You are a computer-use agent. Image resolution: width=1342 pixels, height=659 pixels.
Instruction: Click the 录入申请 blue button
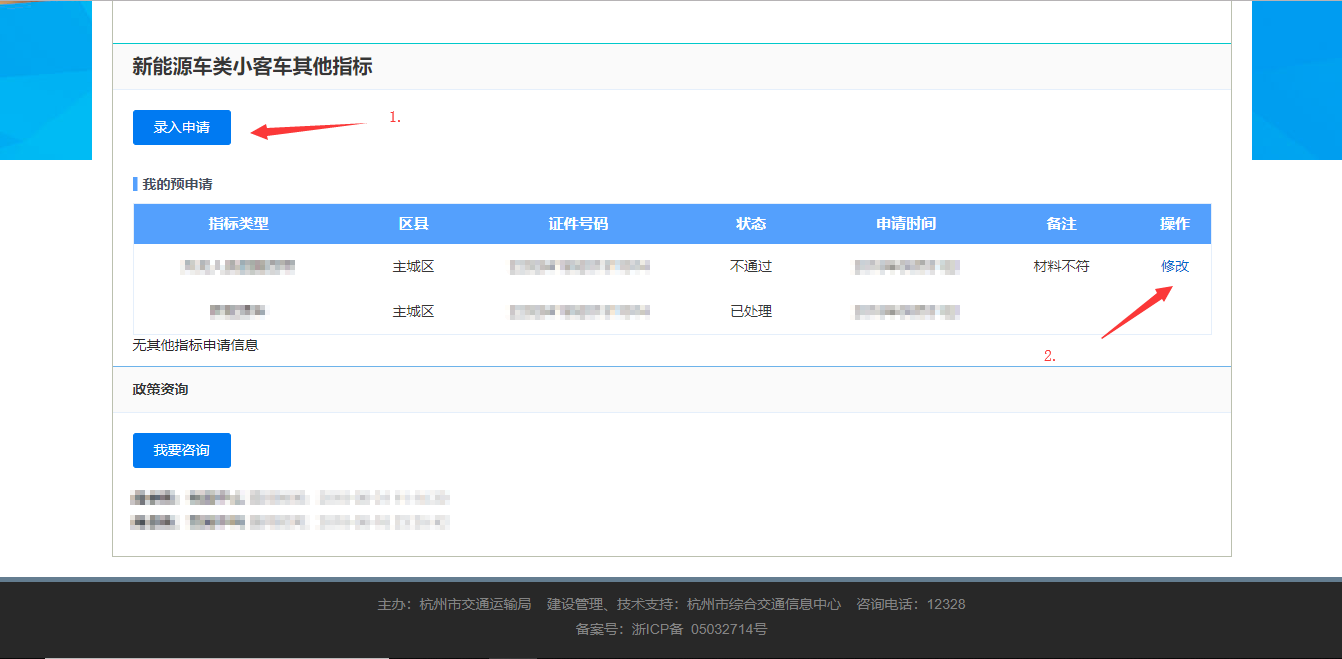181,127
